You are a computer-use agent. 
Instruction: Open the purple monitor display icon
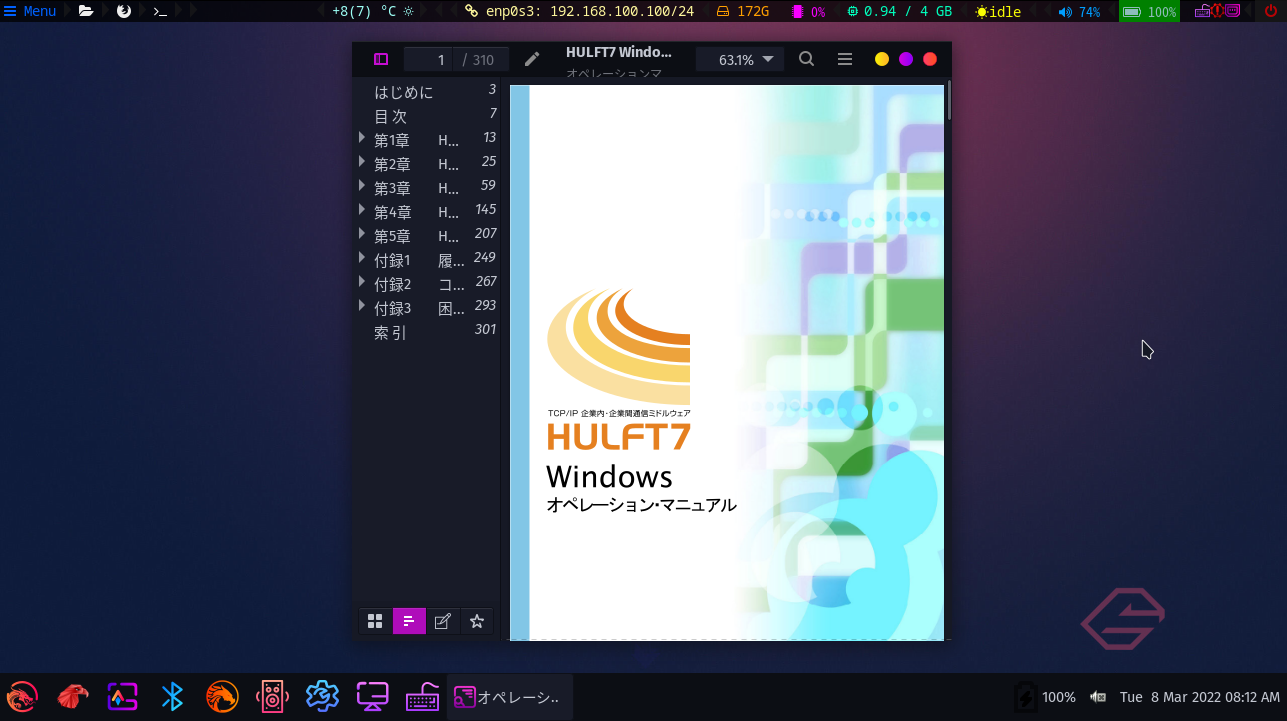point(372,696)
